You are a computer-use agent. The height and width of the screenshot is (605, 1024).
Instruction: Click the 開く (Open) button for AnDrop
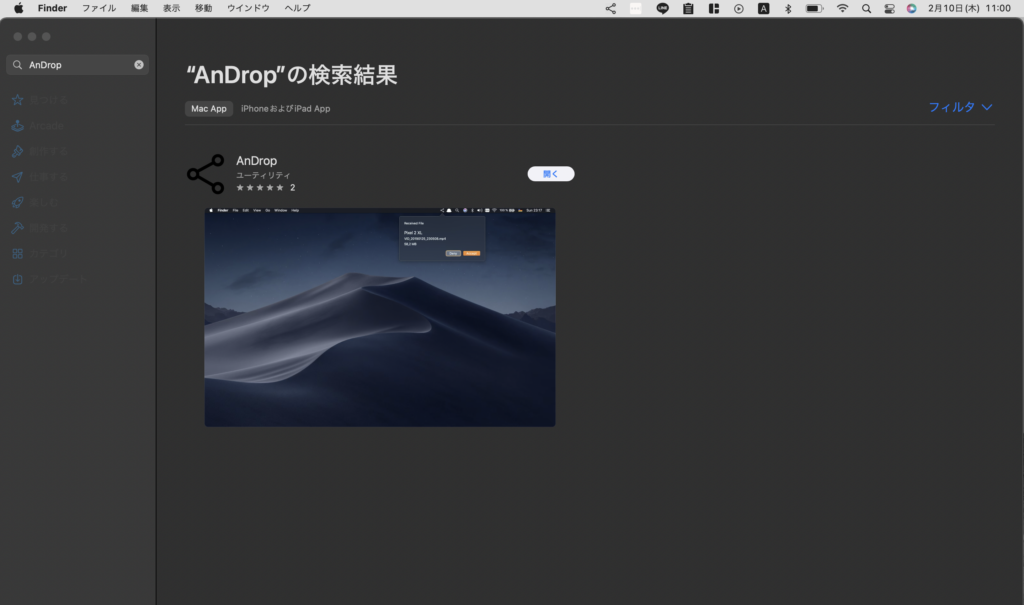tap(551, 174)
